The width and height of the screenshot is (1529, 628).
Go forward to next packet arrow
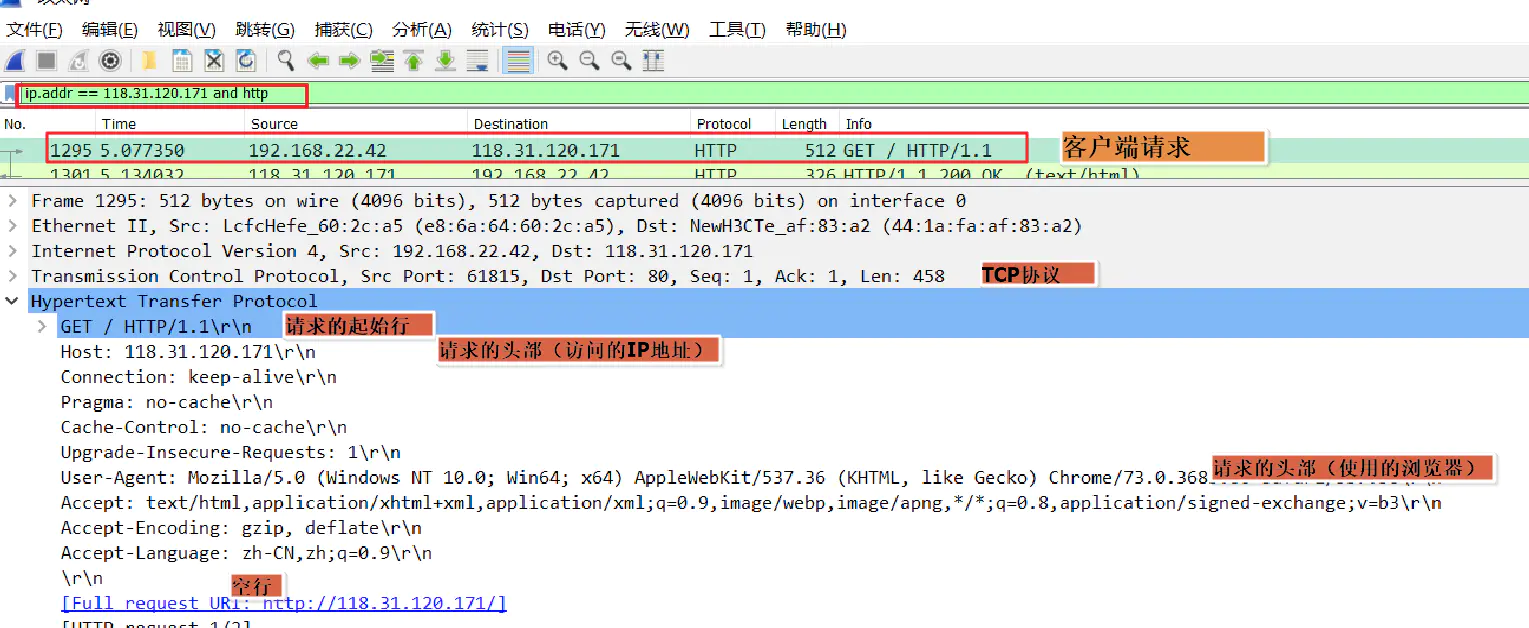click(349, 61)
